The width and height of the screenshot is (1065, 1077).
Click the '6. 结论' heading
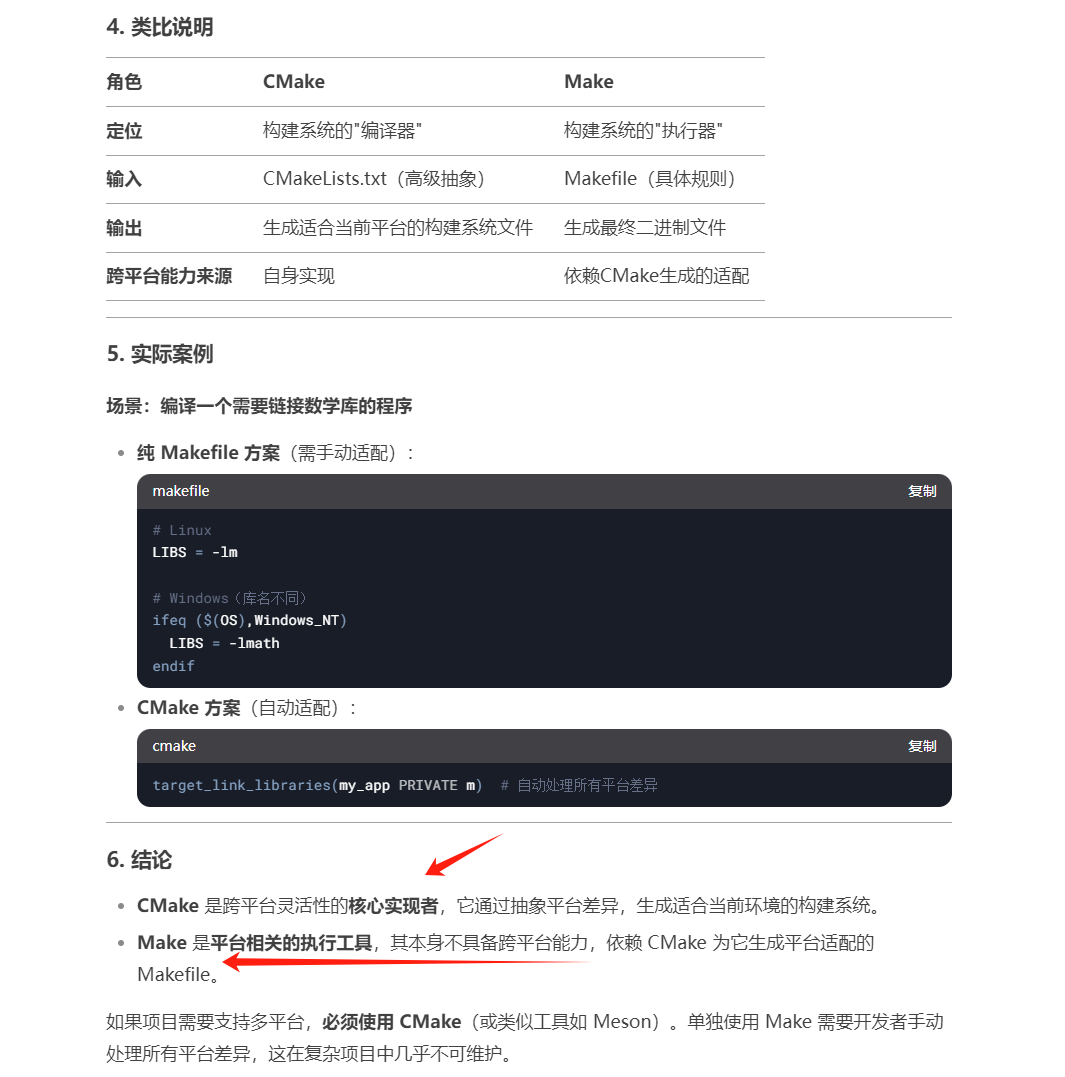[x=139, y=859]
